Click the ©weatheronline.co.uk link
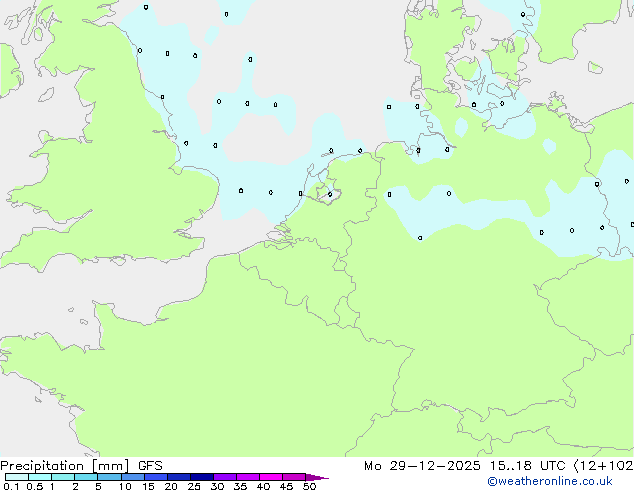 pos(550,481)
